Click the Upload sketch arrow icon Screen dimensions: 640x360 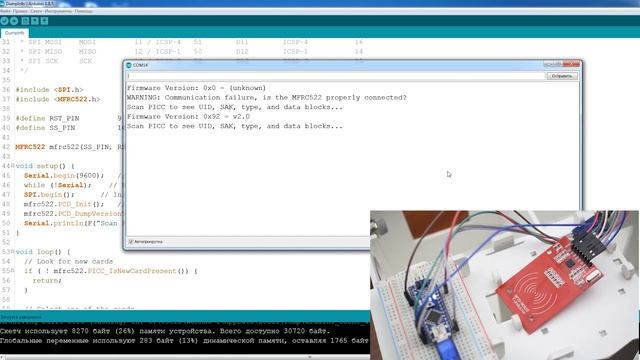click(14, 21)
